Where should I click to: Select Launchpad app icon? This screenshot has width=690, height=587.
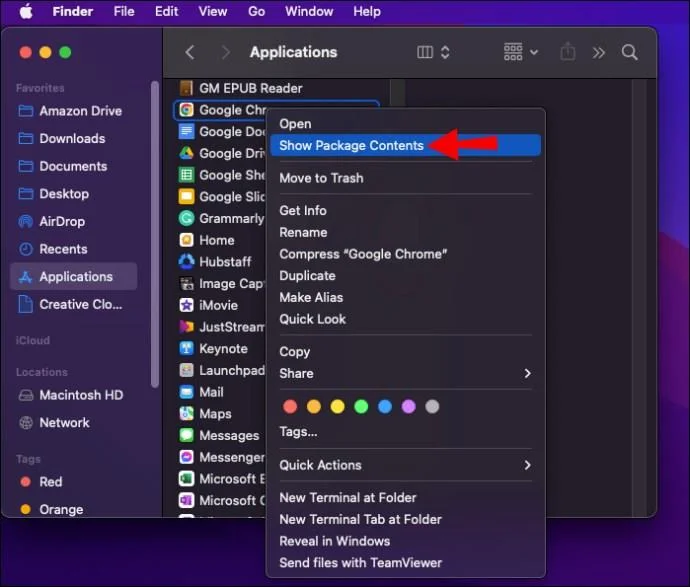(x=186, y=370)
